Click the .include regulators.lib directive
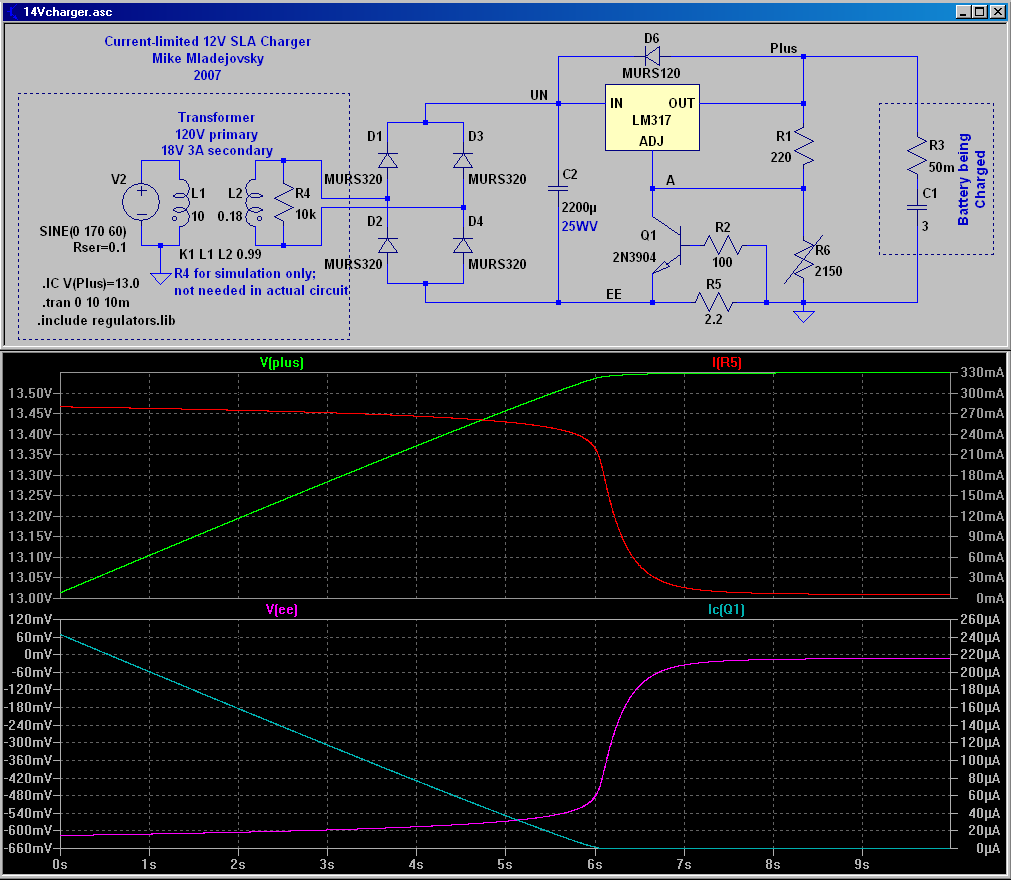The height and width of the screenshot is (880, 1011). [x=106, y=320]
